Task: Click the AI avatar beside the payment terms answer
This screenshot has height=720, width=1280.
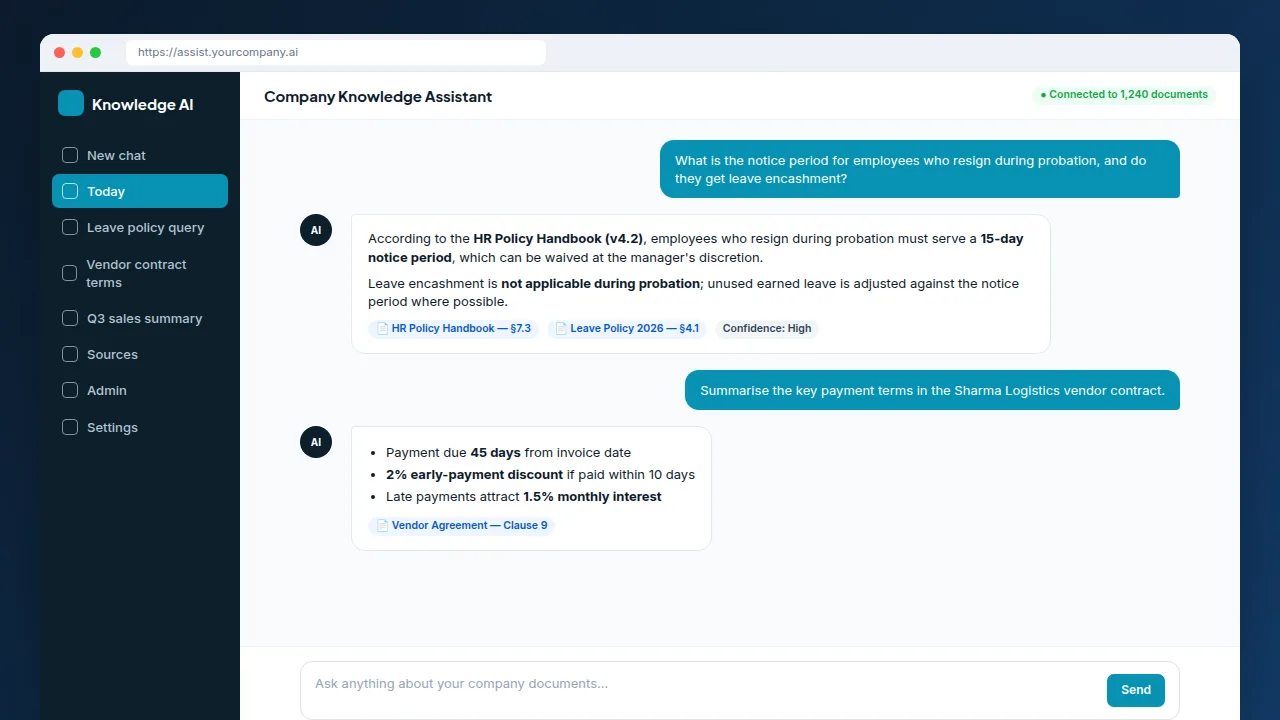Action: 316,442
